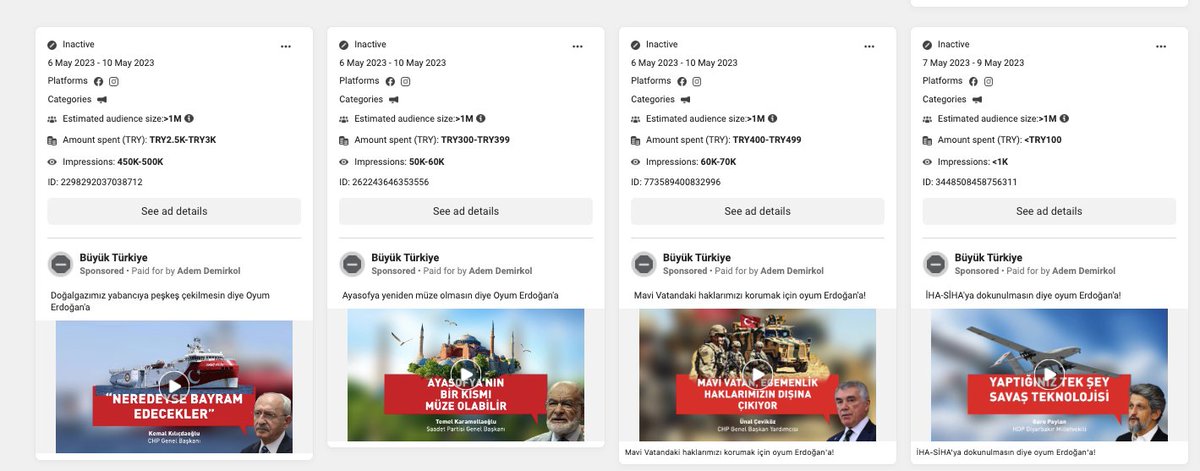Click megaphone category icon on ad 262243646353556
Screen dimensions: 1200x471
pyautogui.click(x=393, y=100)
